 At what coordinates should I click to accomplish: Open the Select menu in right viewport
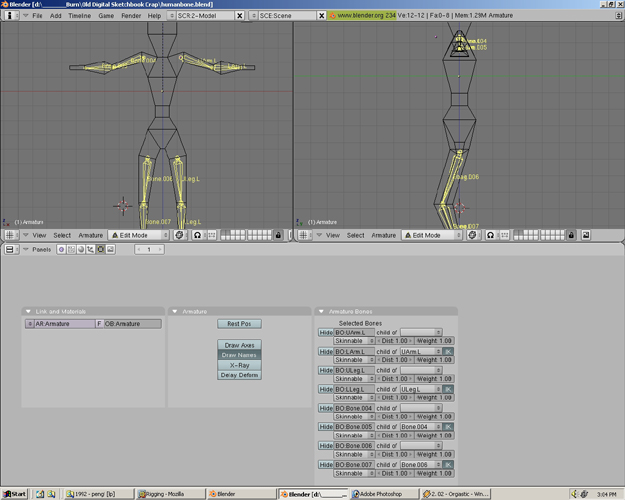[356, 235]
